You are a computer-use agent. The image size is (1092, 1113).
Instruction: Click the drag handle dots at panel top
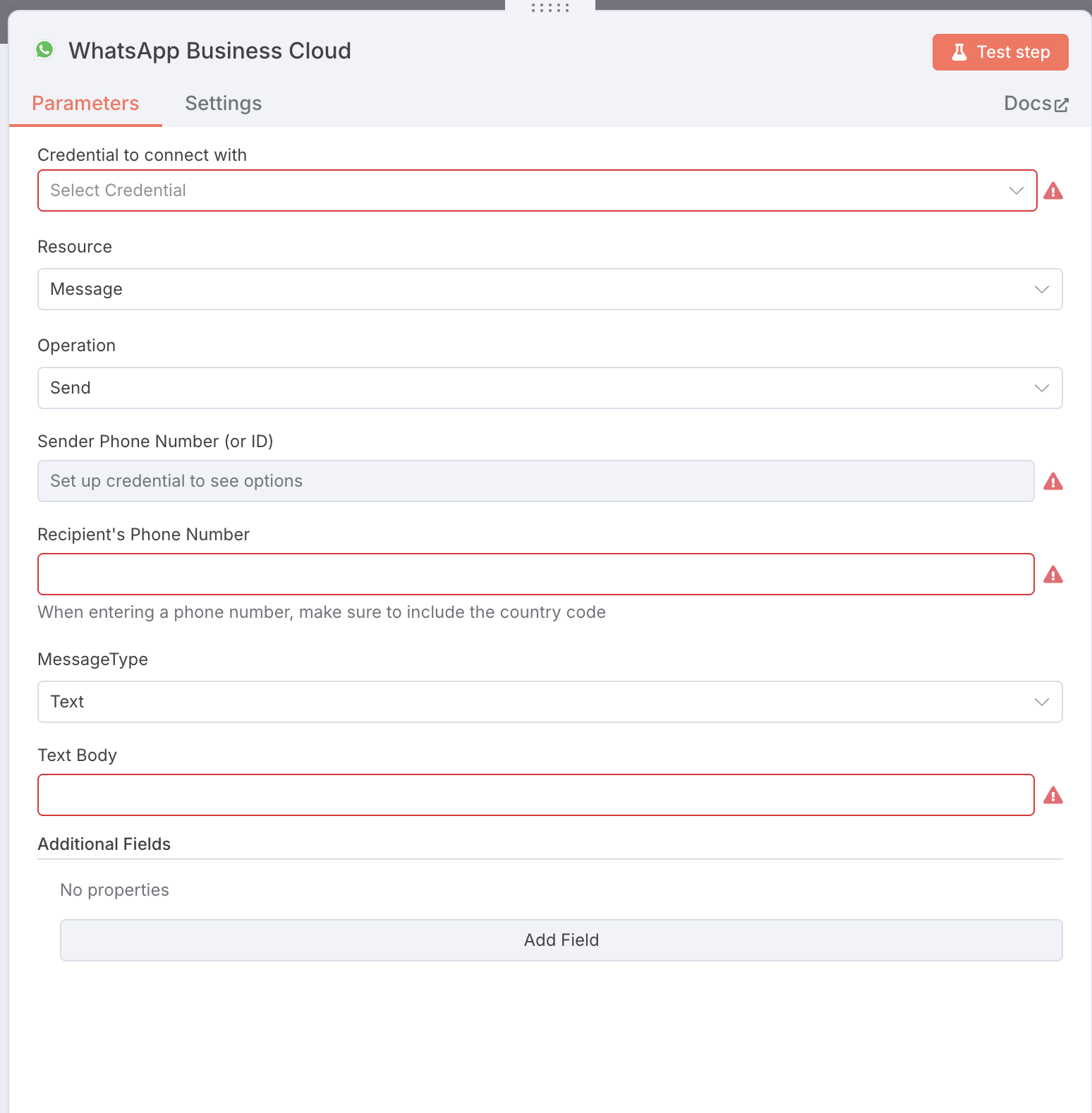(550, 8)
